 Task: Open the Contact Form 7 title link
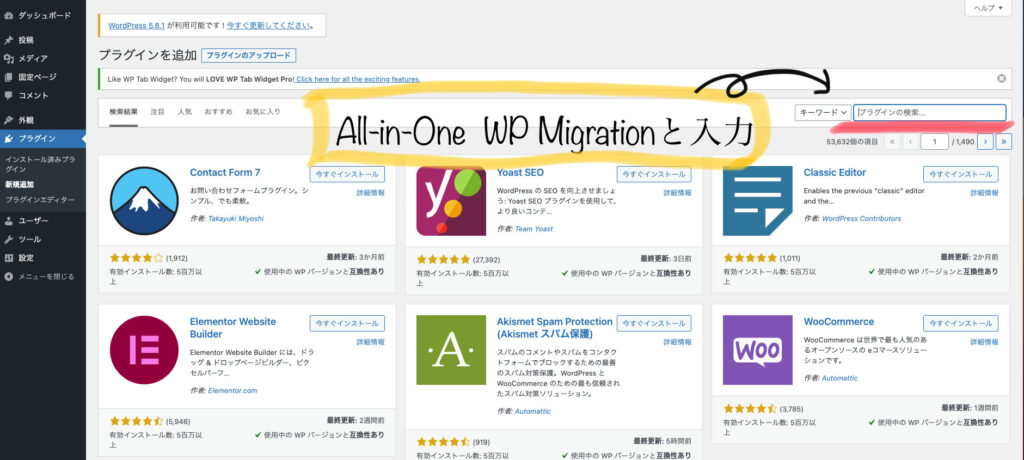pos(225,172)
